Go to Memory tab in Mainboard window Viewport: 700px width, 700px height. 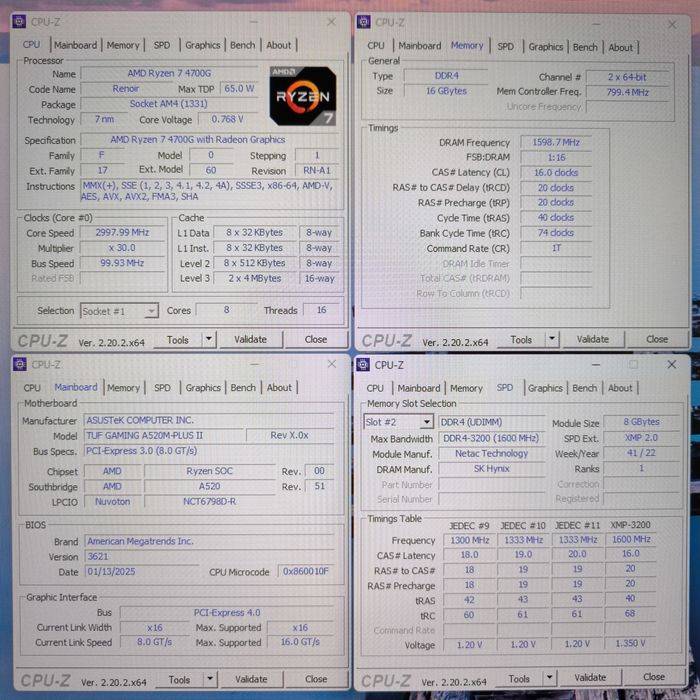[123, 388]
